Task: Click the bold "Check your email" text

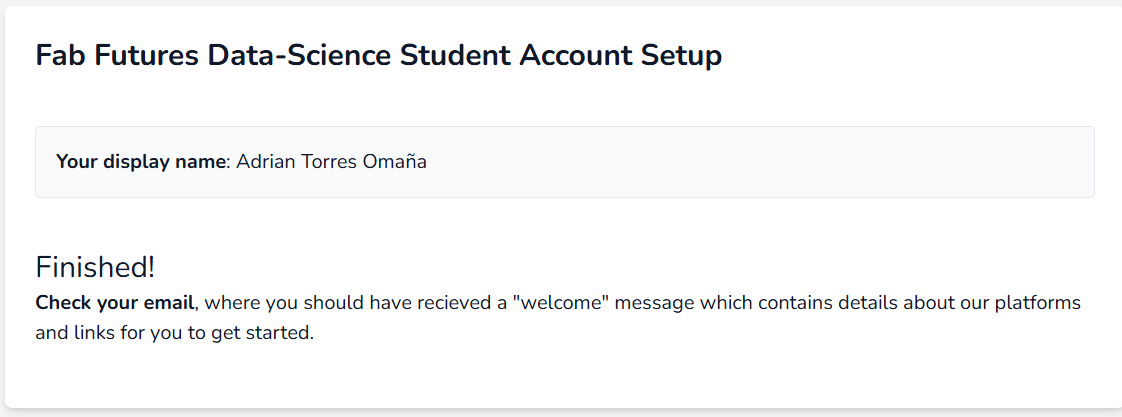Action: point(115,302)
